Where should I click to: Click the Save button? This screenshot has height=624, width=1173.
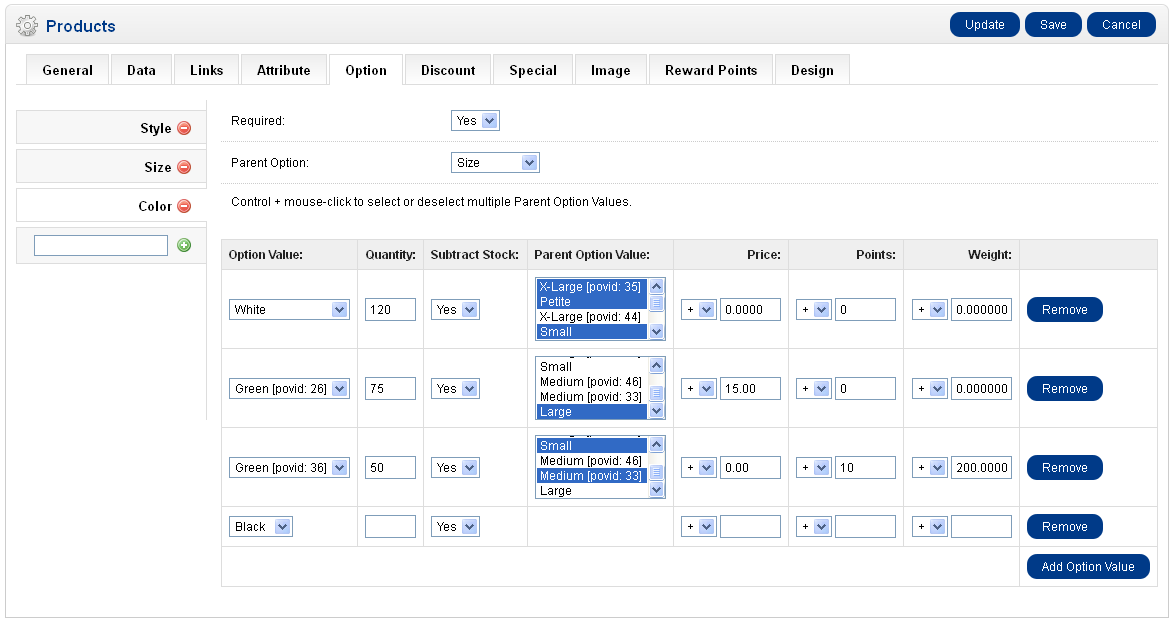pyautogui.click(x=1053, y=25)
